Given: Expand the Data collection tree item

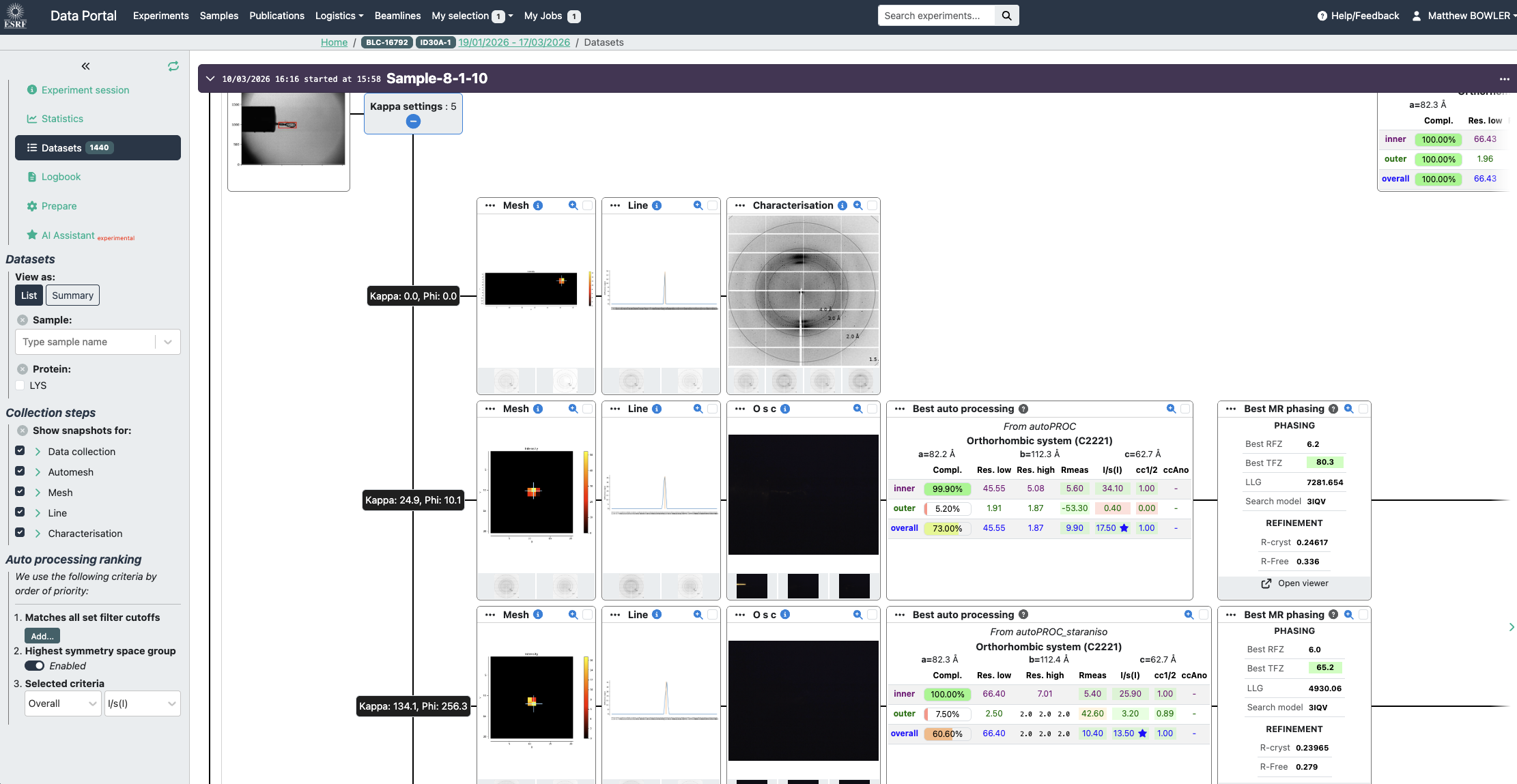Looking at the screenshot, I should [38, 452].
